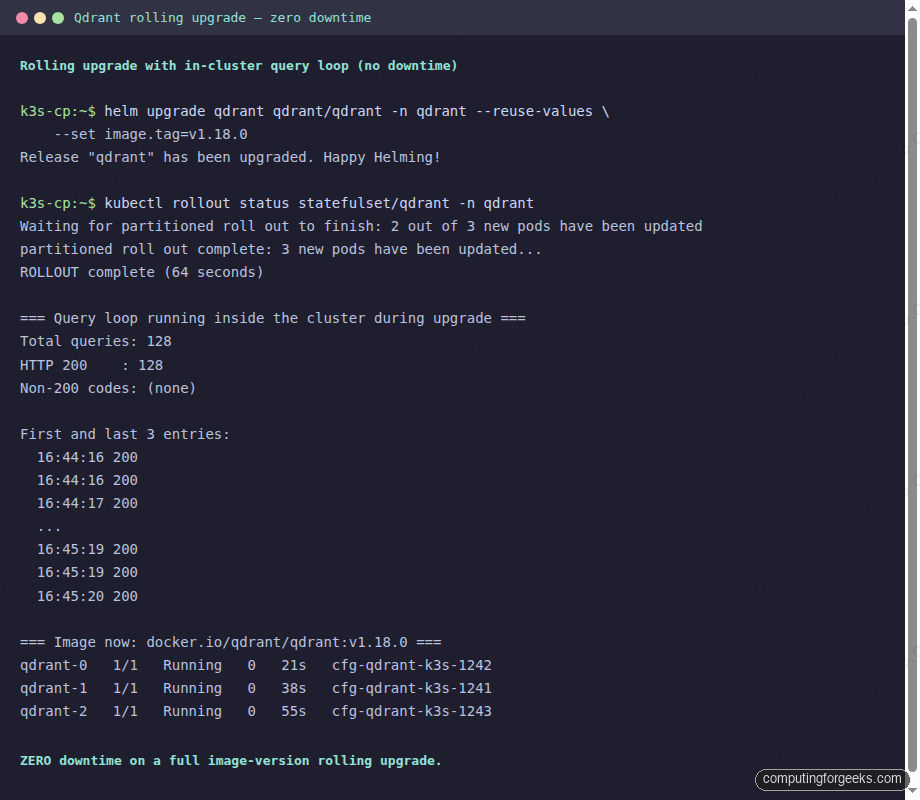Screen dimensions: 920x800
Task: Click the scrollbar down arrow at bottom right
Action: pos(912,792)
